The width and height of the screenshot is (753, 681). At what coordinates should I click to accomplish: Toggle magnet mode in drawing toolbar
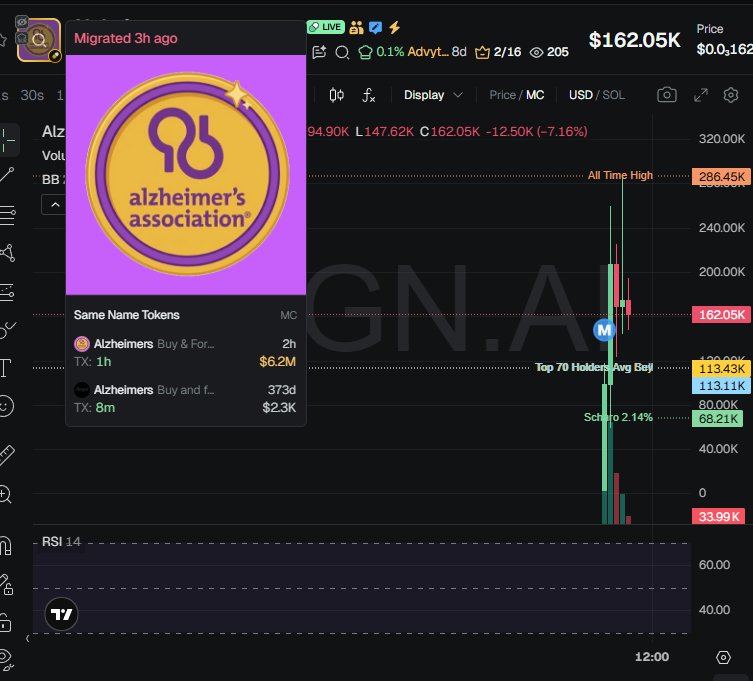pyautogui.click(x=6, y=546)
